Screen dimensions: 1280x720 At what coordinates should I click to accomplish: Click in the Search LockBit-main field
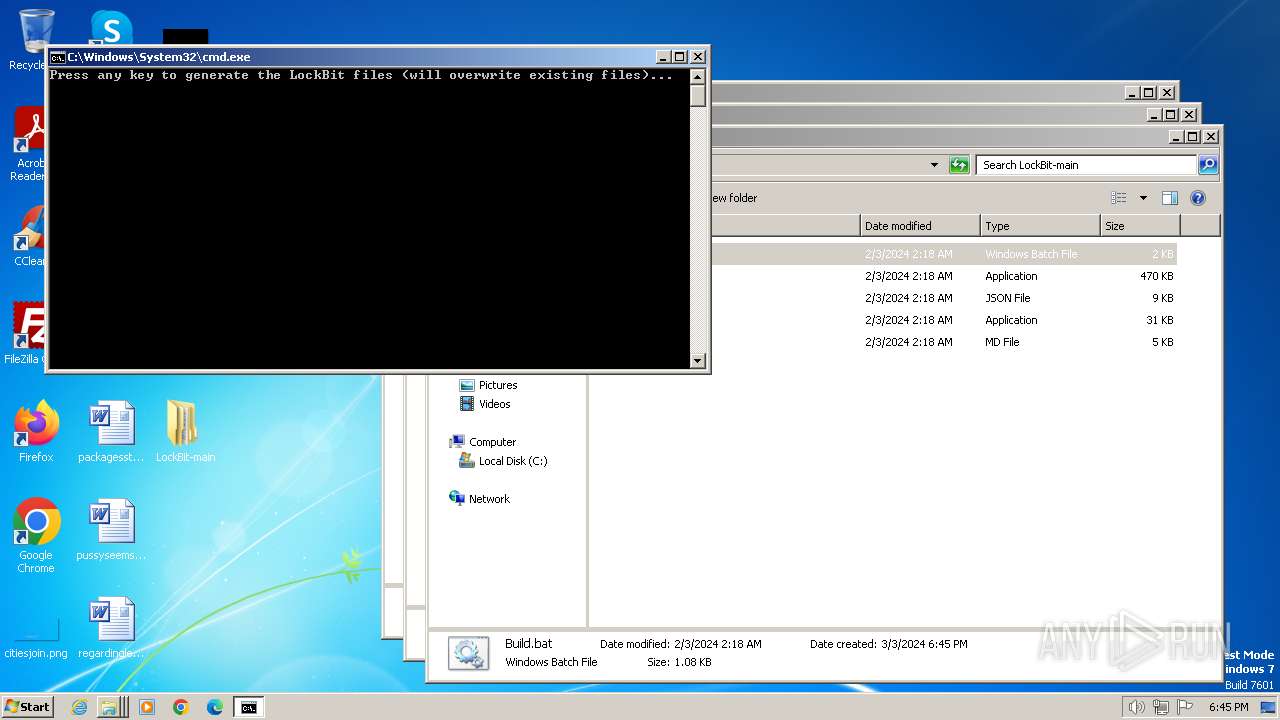pos(1086,165)
